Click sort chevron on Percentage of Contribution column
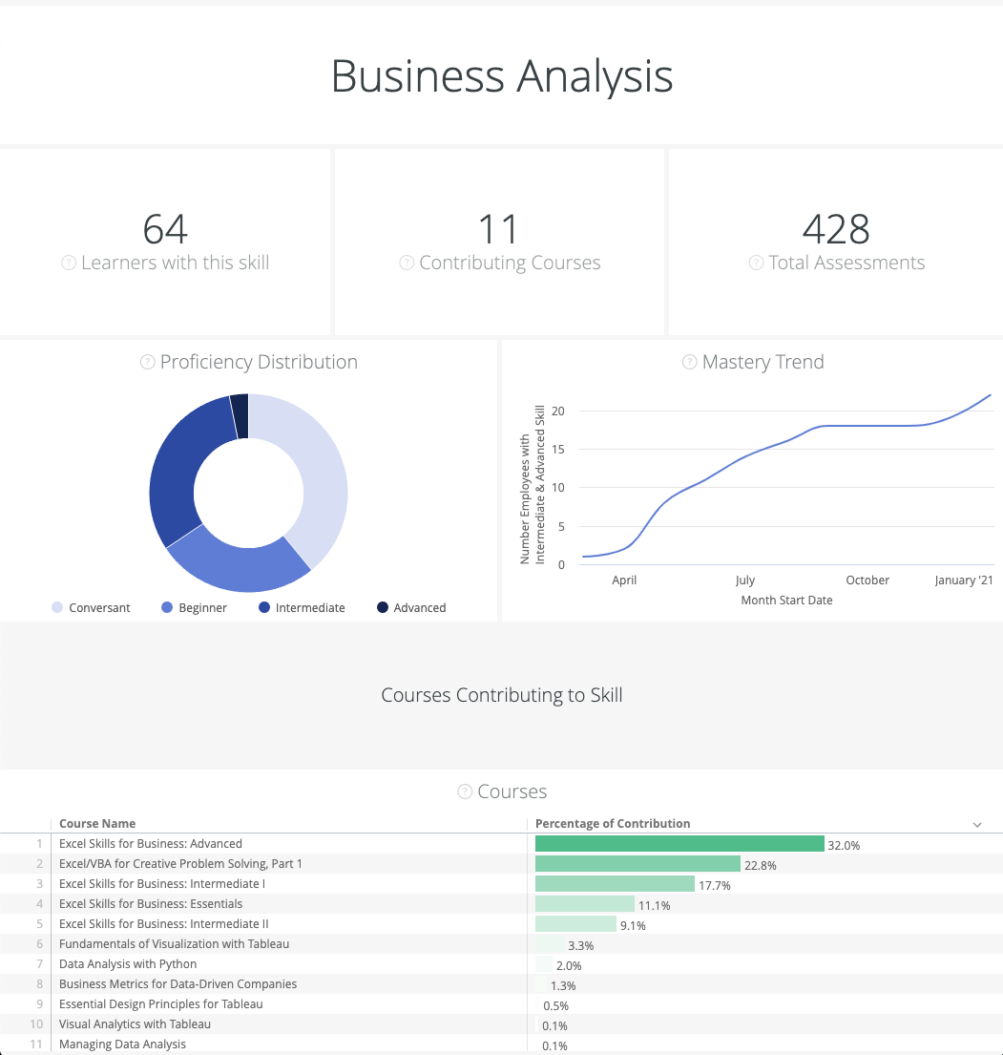Screen dimensions: 1003x1055 tap(977, 824)
